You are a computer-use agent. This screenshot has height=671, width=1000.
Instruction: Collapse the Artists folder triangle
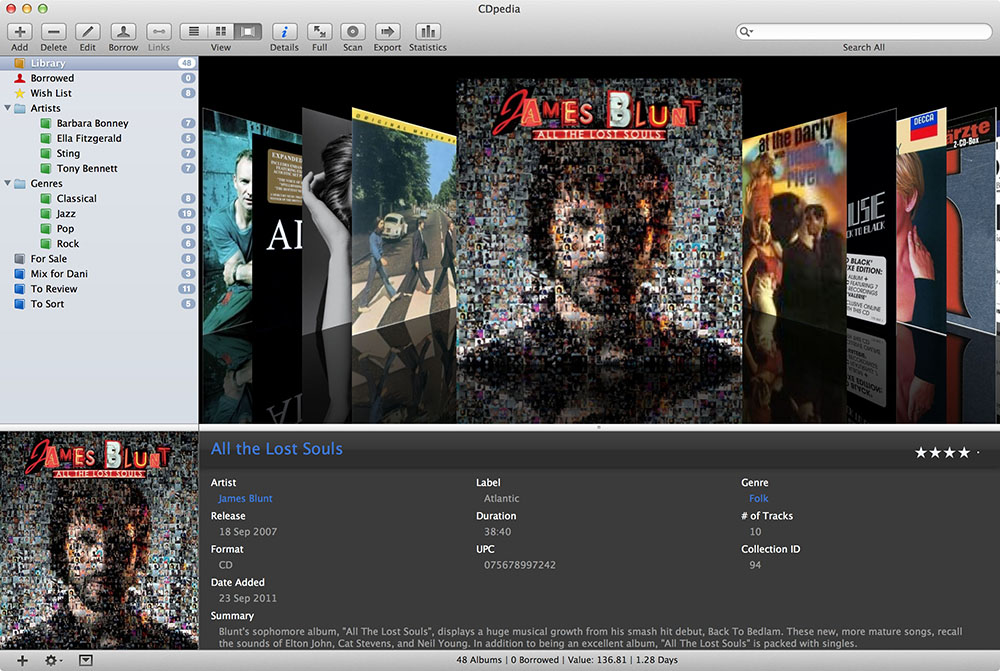click(x=8, y=108)
